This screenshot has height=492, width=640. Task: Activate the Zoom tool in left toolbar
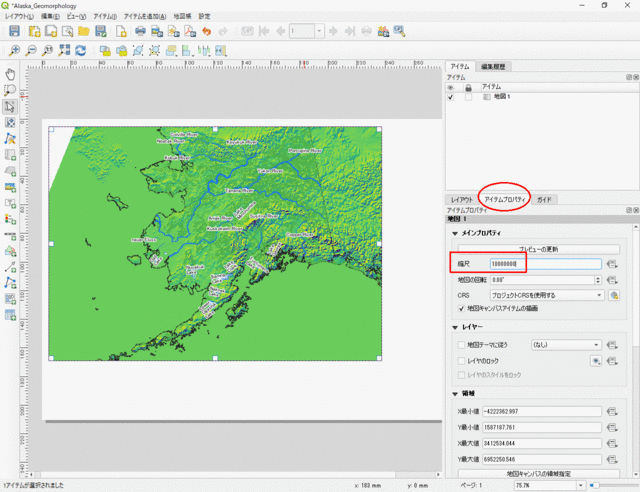(x=10, y=90)
